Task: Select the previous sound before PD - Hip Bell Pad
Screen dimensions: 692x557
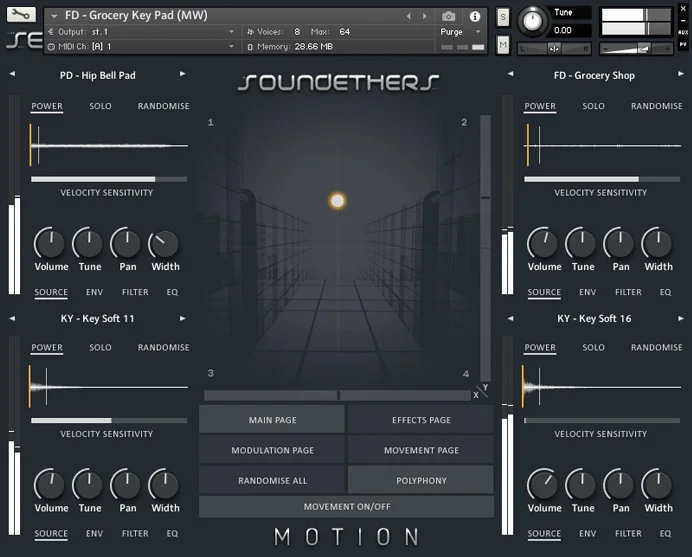Action: point(12,74)
